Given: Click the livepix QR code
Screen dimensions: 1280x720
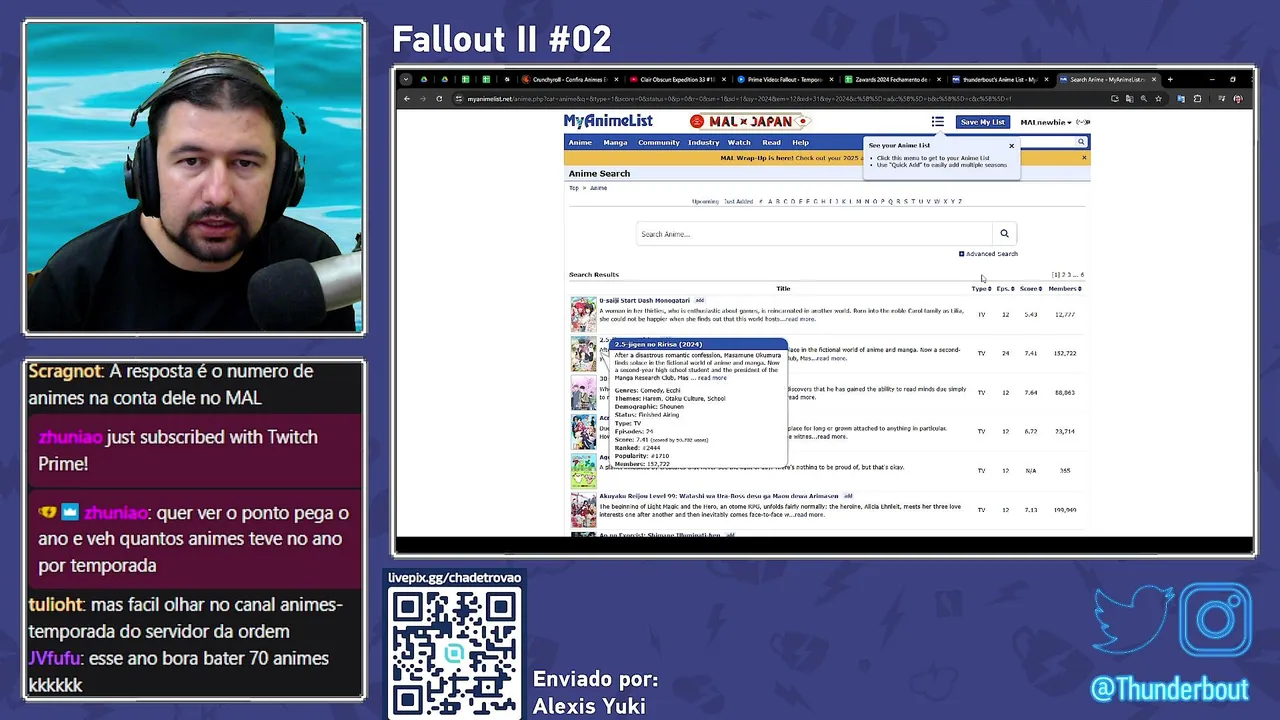Looking at the screenshot, I should (455, 654).
